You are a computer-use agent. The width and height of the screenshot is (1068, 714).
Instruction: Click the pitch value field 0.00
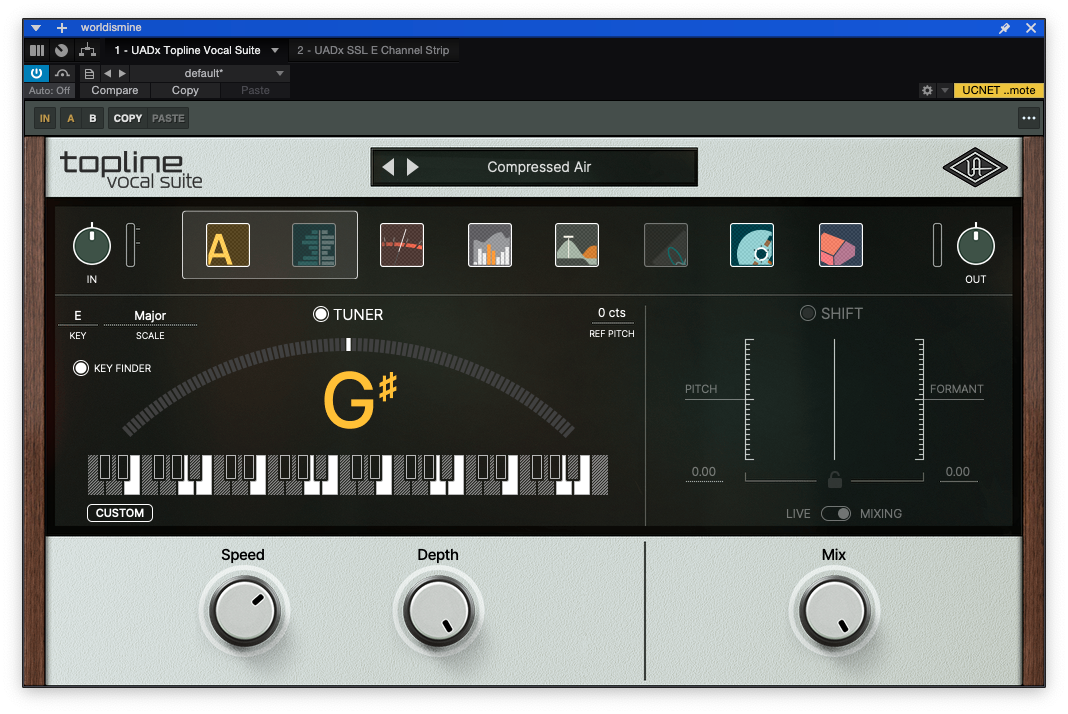click(704, 471)
